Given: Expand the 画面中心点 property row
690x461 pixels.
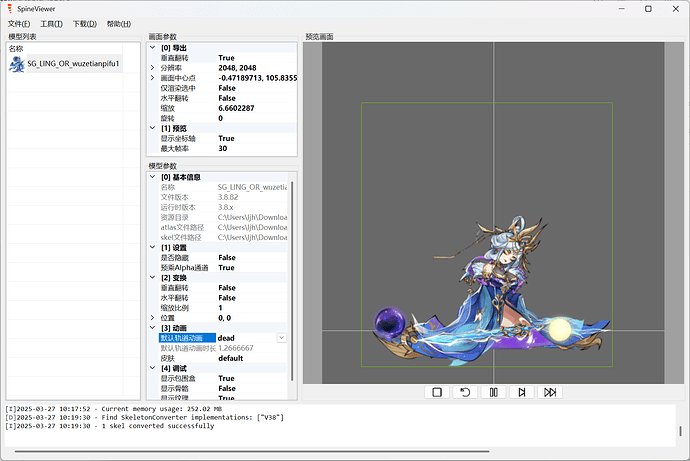Looking at the screenshot, I should (153, 78).
